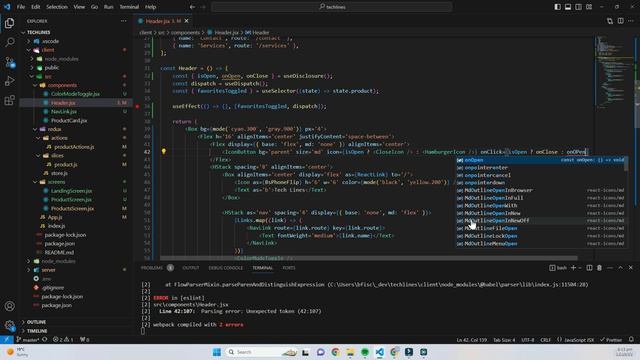Open the Extensions view

point(9,100)
